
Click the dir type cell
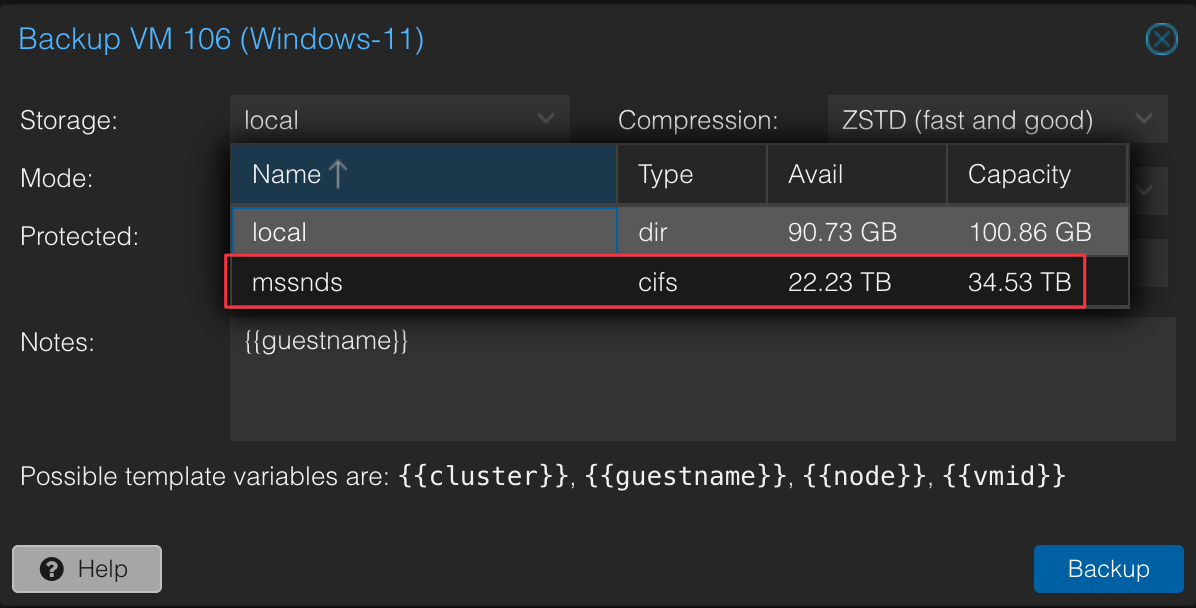pyautogui.click(x=653, y=232)
